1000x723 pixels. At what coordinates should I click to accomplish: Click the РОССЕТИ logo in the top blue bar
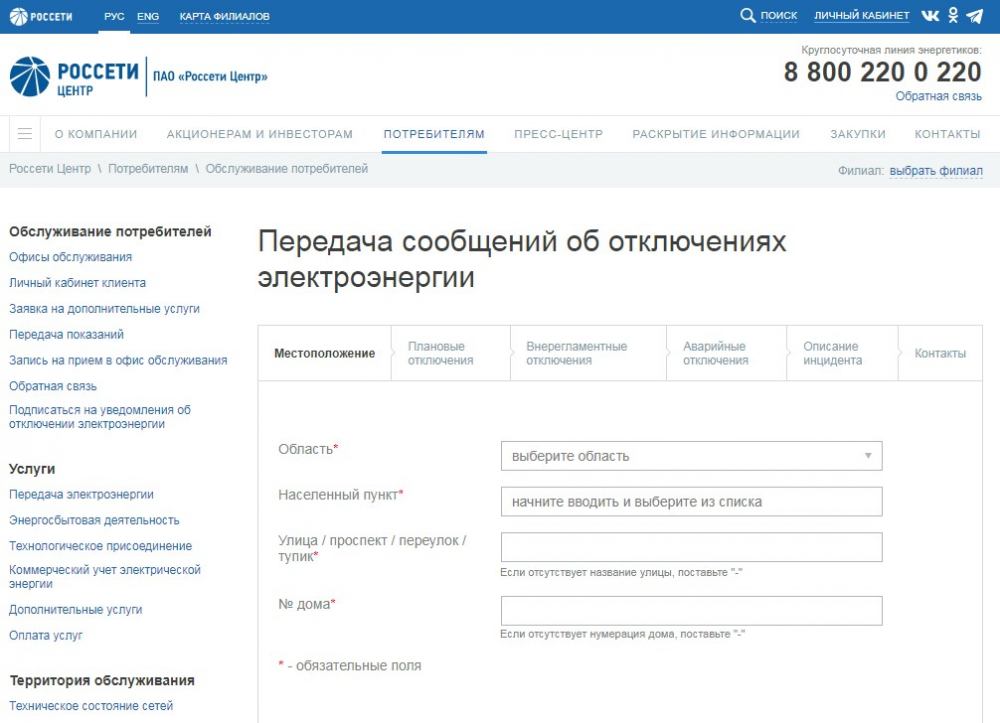tap(43, 15)
